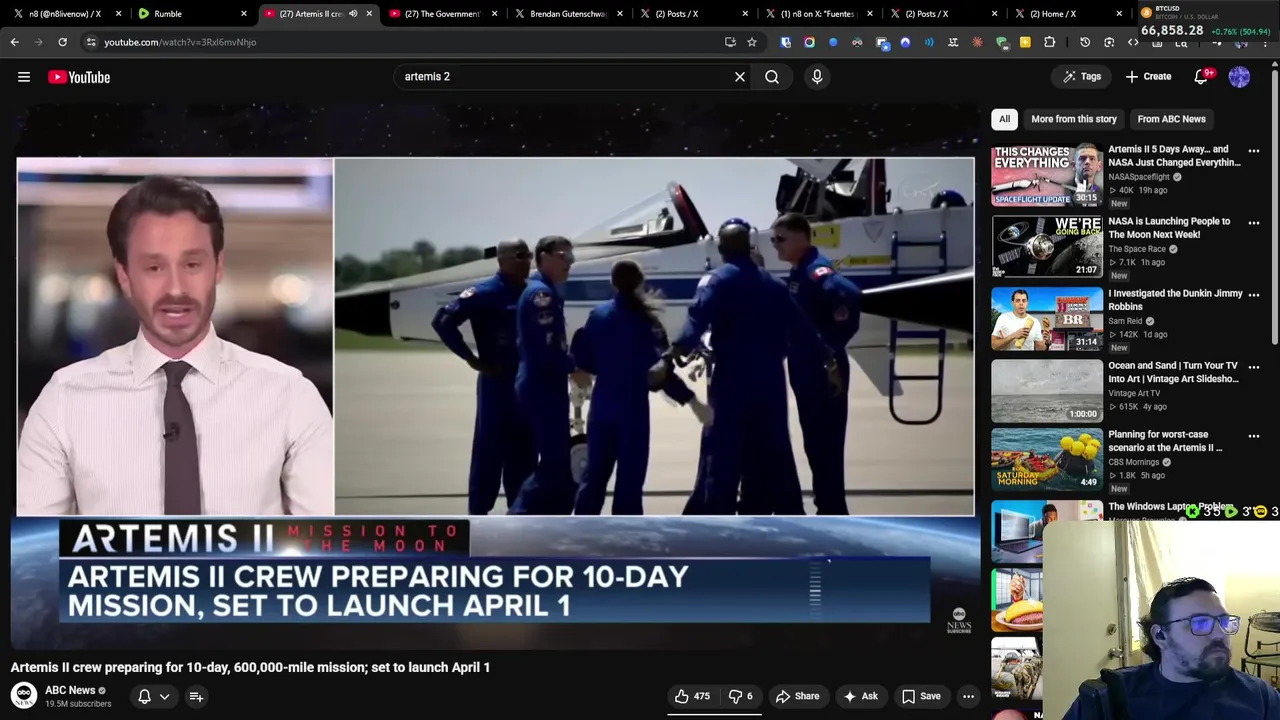The width and height of the screenshot is (1280, 720).
Task: Click the add-to-queue icon beside bell
Action: (196, 697)
